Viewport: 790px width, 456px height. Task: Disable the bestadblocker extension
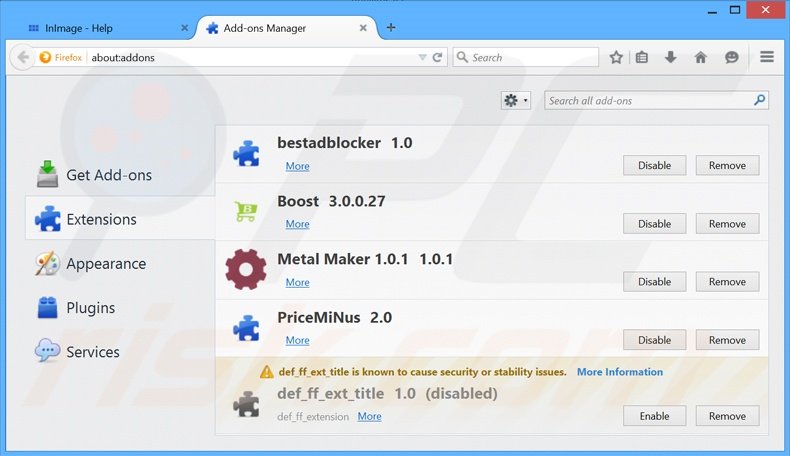(x=654, y=165)
